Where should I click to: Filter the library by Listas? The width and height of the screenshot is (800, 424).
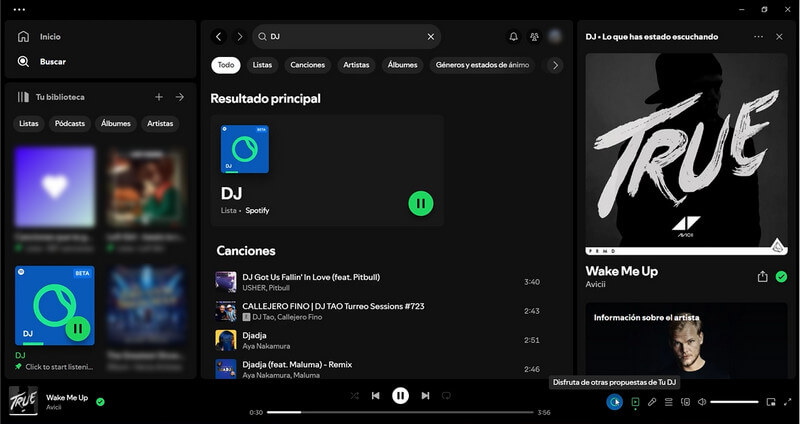(x=29, y=123)
